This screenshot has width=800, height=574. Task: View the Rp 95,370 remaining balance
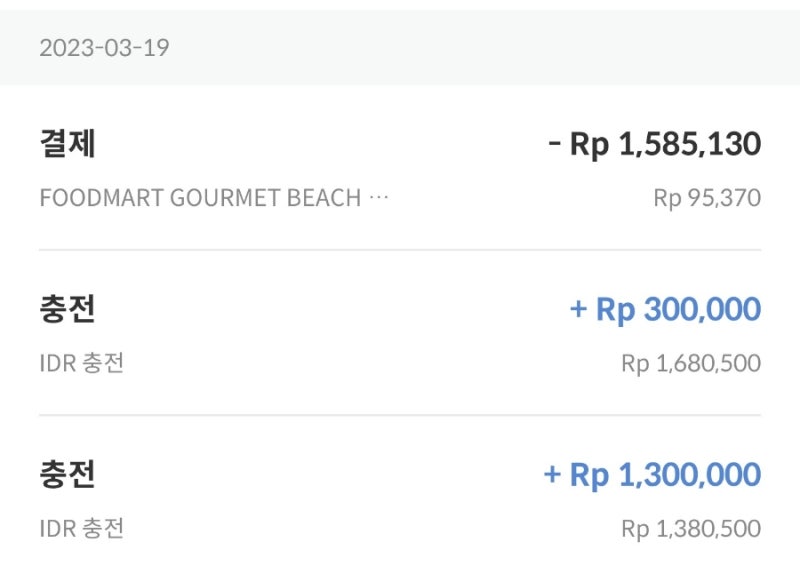pos(707,198)
